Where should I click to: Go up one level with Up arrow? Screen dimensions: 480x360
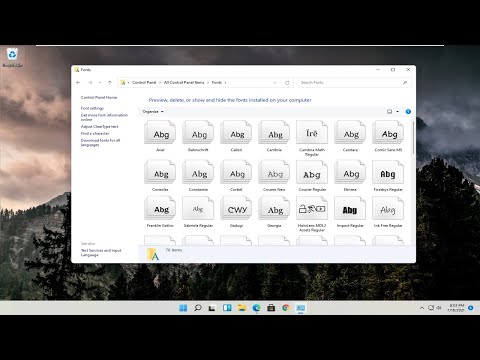110,82
